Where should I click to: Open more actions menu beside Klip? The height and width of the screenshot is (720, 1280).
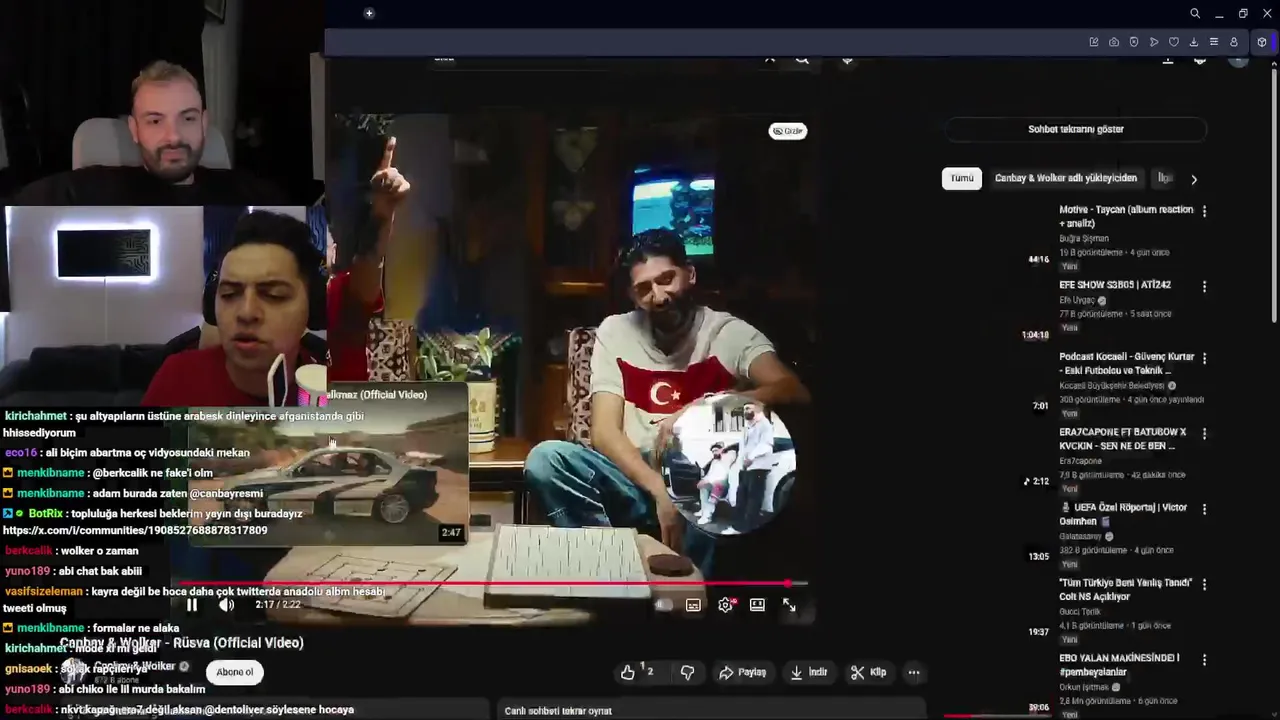(x=913, y=672)
